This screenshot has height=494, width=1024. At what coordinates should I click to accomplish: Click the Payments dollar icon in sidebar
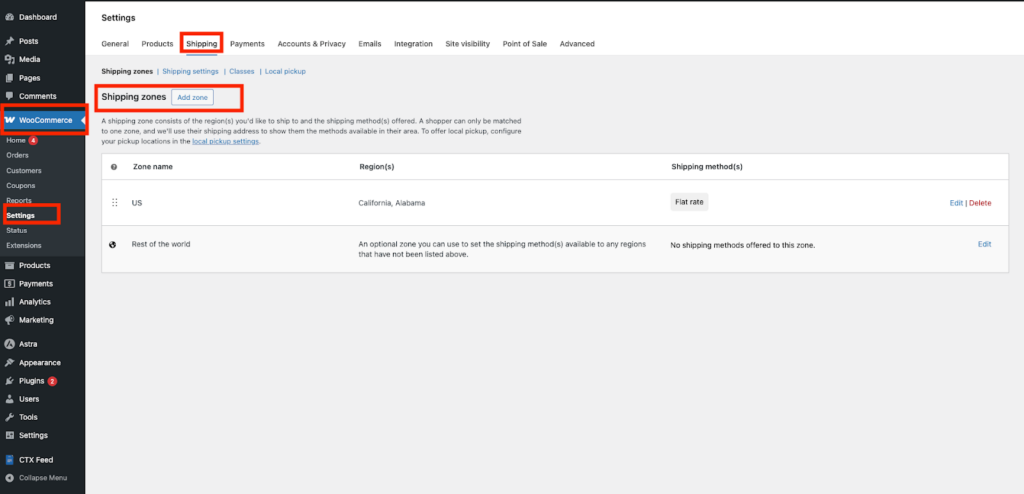(x=10, y=284)
